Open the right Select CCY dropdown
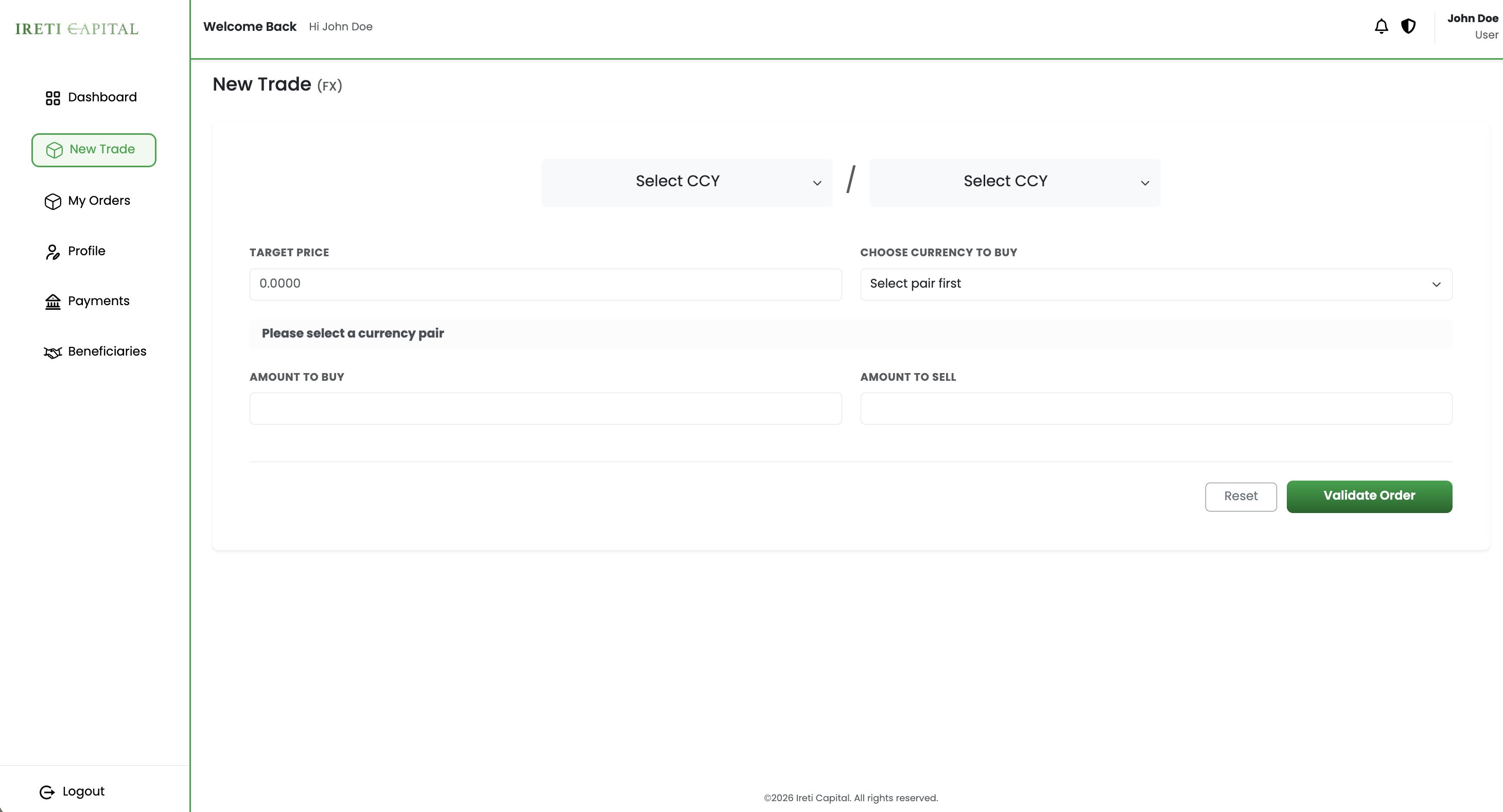Screen dimensions: 1503x812 pos(1014,182)
